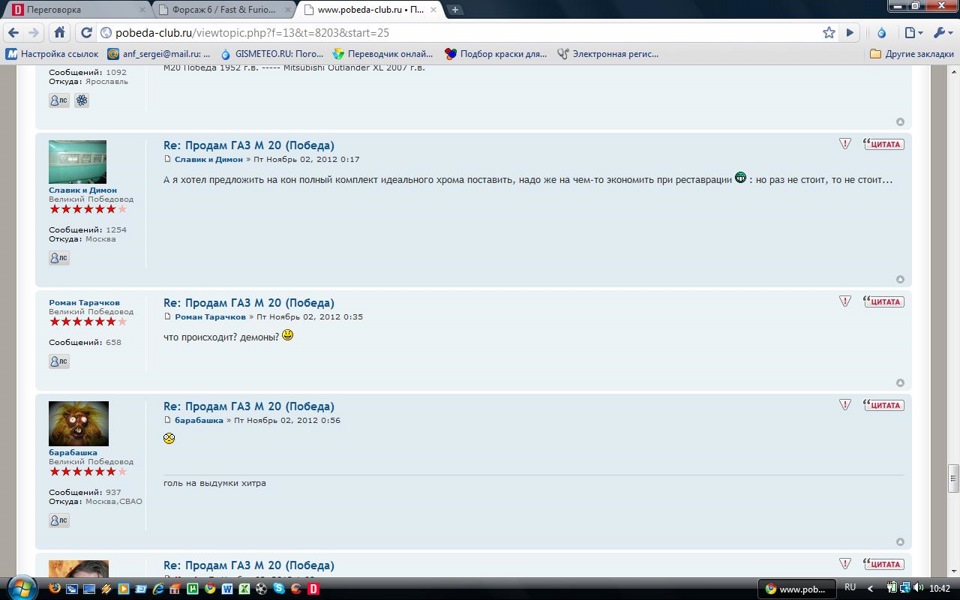
Task: Open the page menu dropdown
Action: point(913,33)
